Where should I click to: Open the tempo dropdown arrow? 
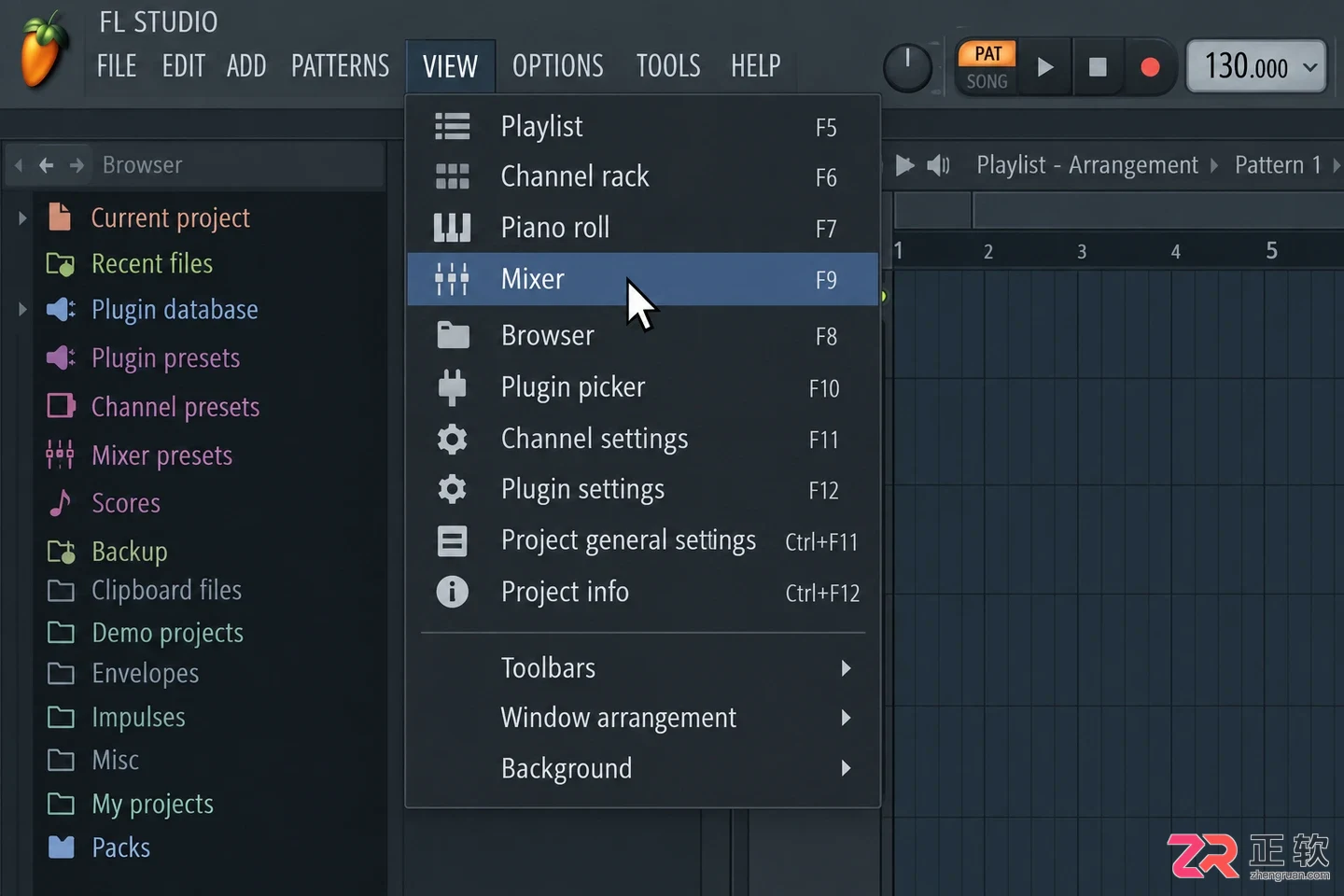pyautogui.click(x=1310, y=67)
